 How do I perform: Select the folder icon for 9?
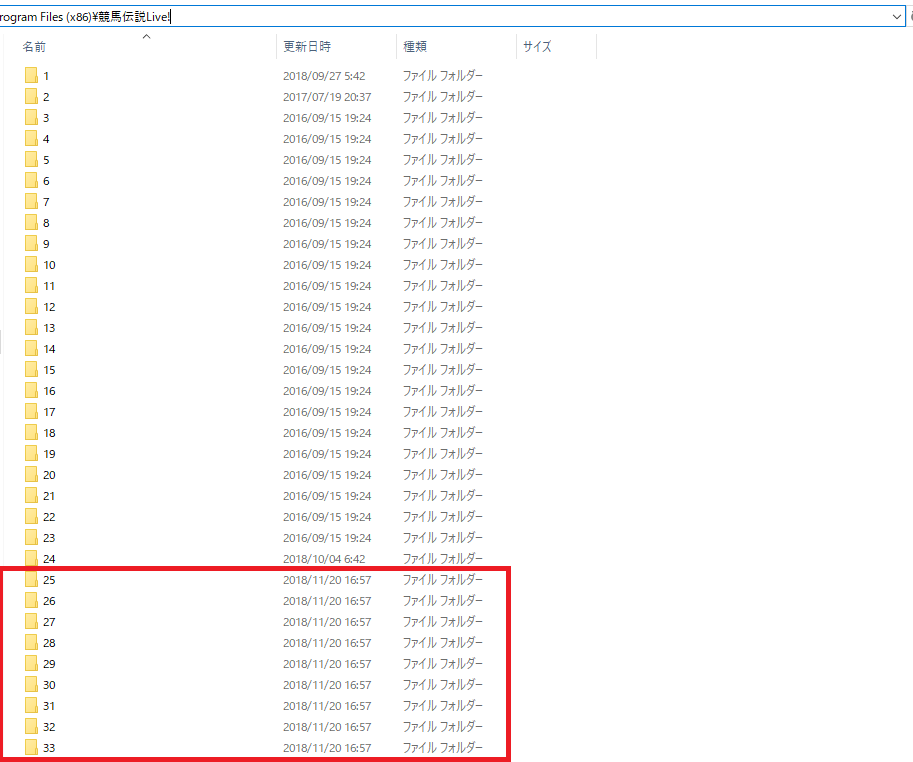point(31,243)
